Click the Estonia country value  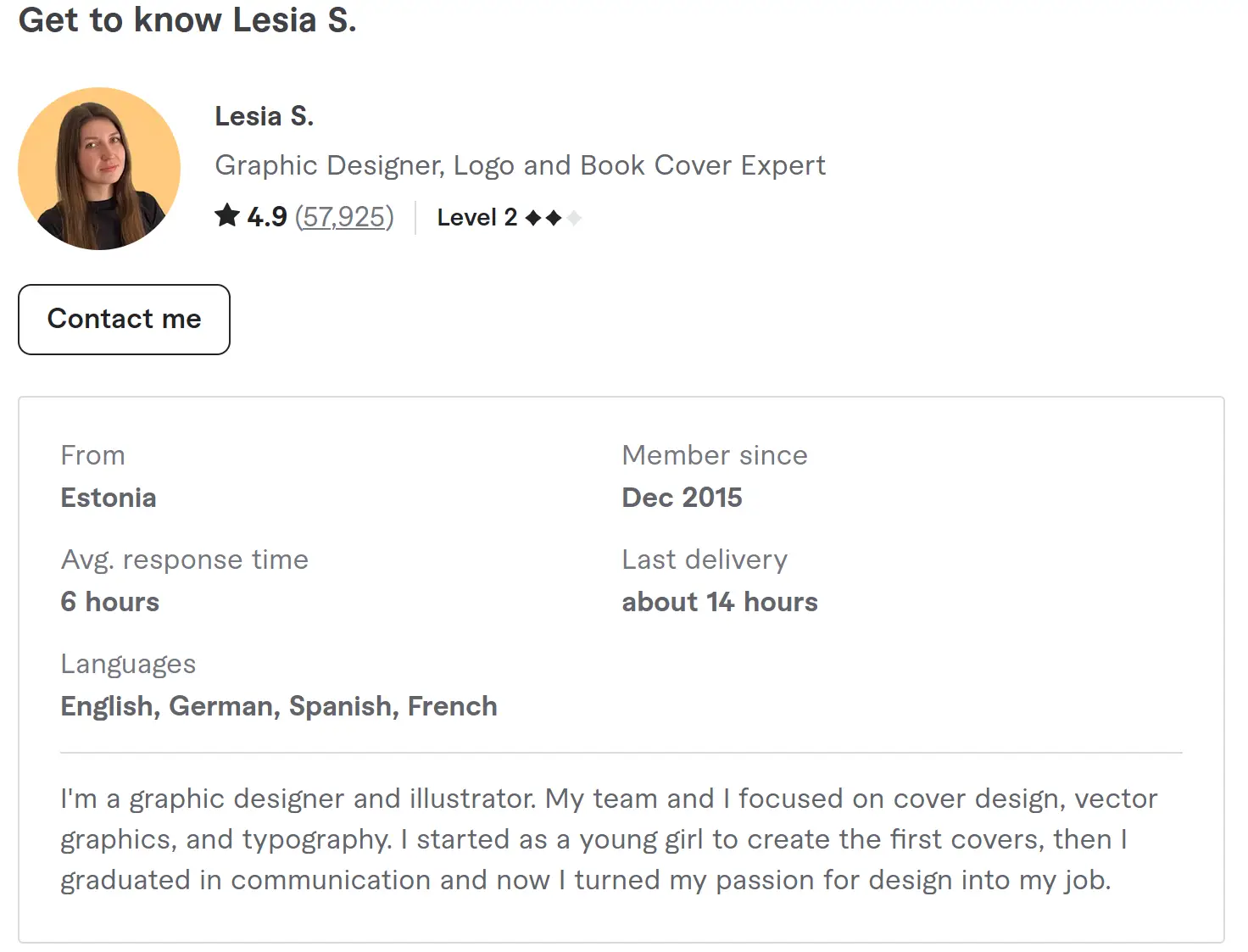(x=109, y=498)
